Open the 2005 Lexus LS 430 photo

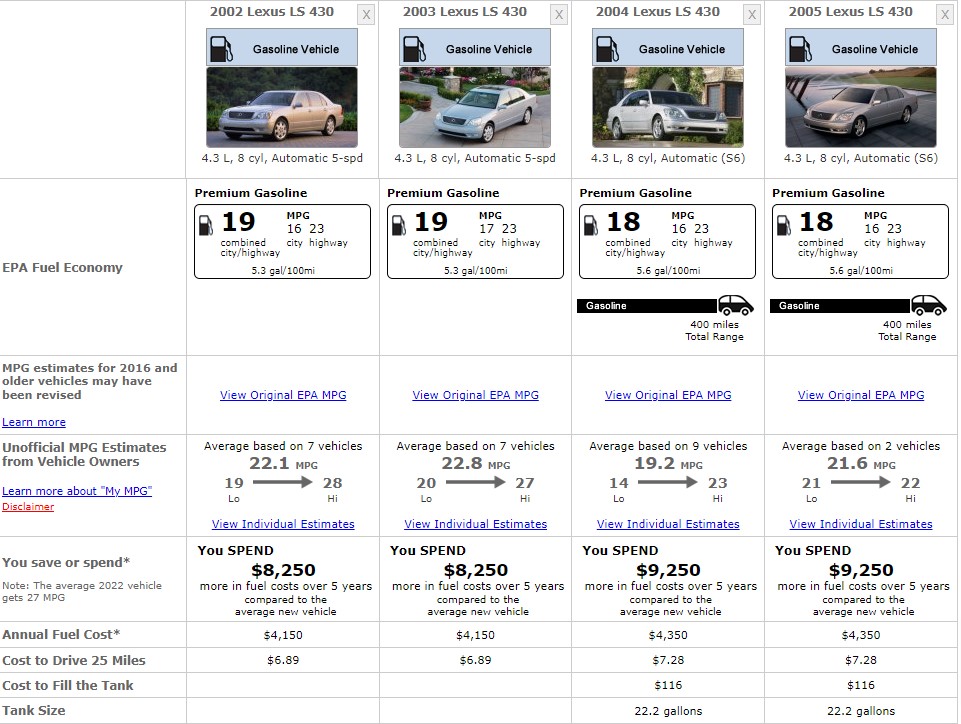pyautogui.click(x=860, y=107)
